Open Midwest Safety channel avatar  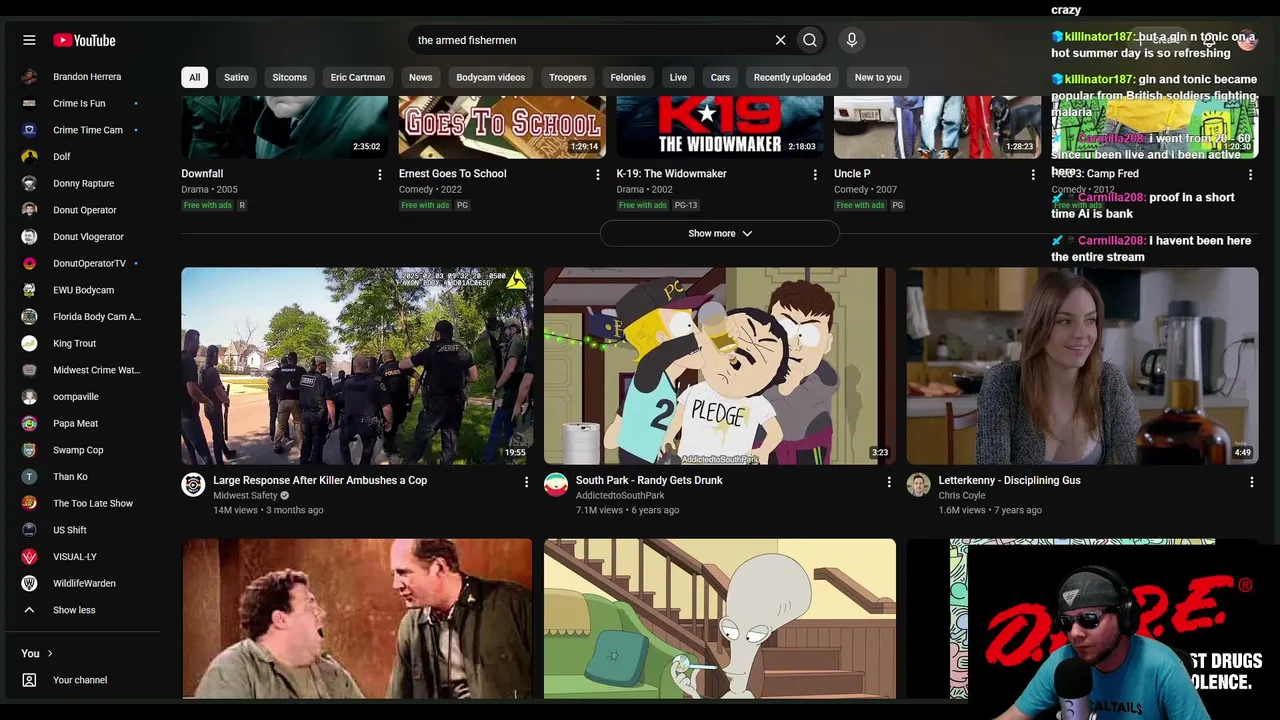tap(193, 485)
